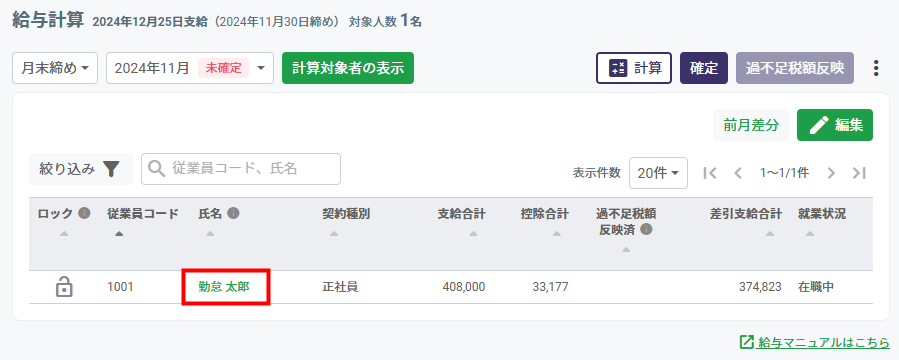Sort by 差引支給合計 column arrow
Screen dimensions: 899x360
[x=770, y=234]
